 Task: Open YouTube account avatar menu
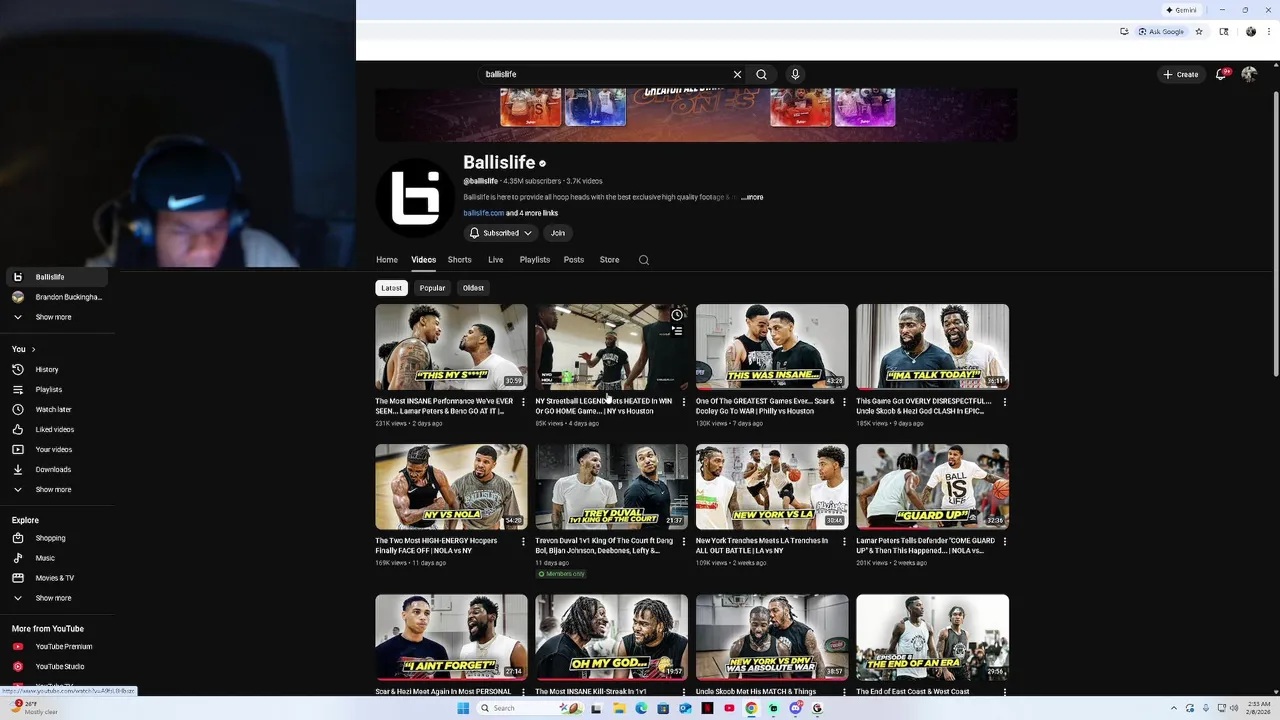(1249, 74)
